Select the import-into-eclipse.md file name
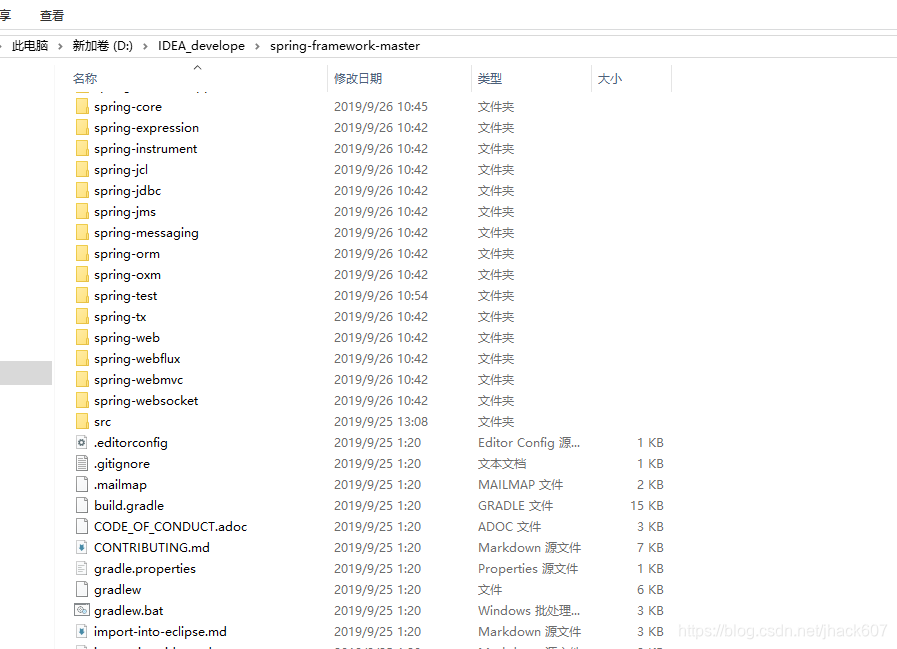 [160, 632]
